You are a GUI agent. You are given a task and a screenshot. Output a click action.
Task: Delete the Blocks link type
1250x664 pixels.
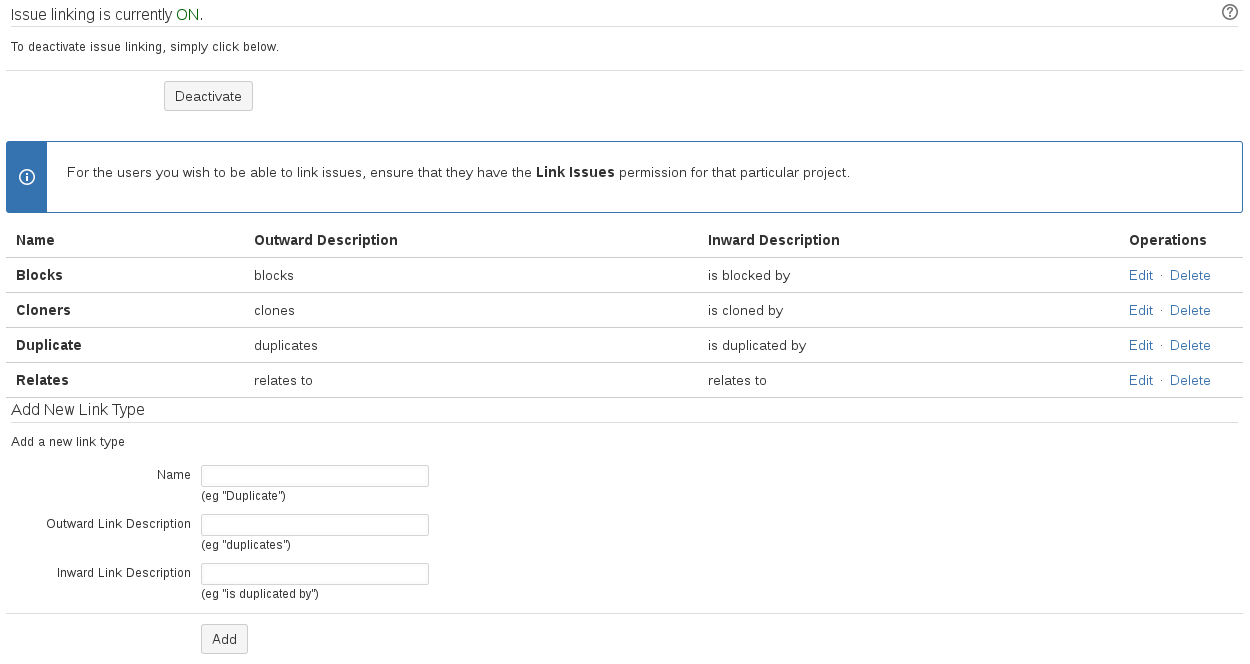[1190, 275]
